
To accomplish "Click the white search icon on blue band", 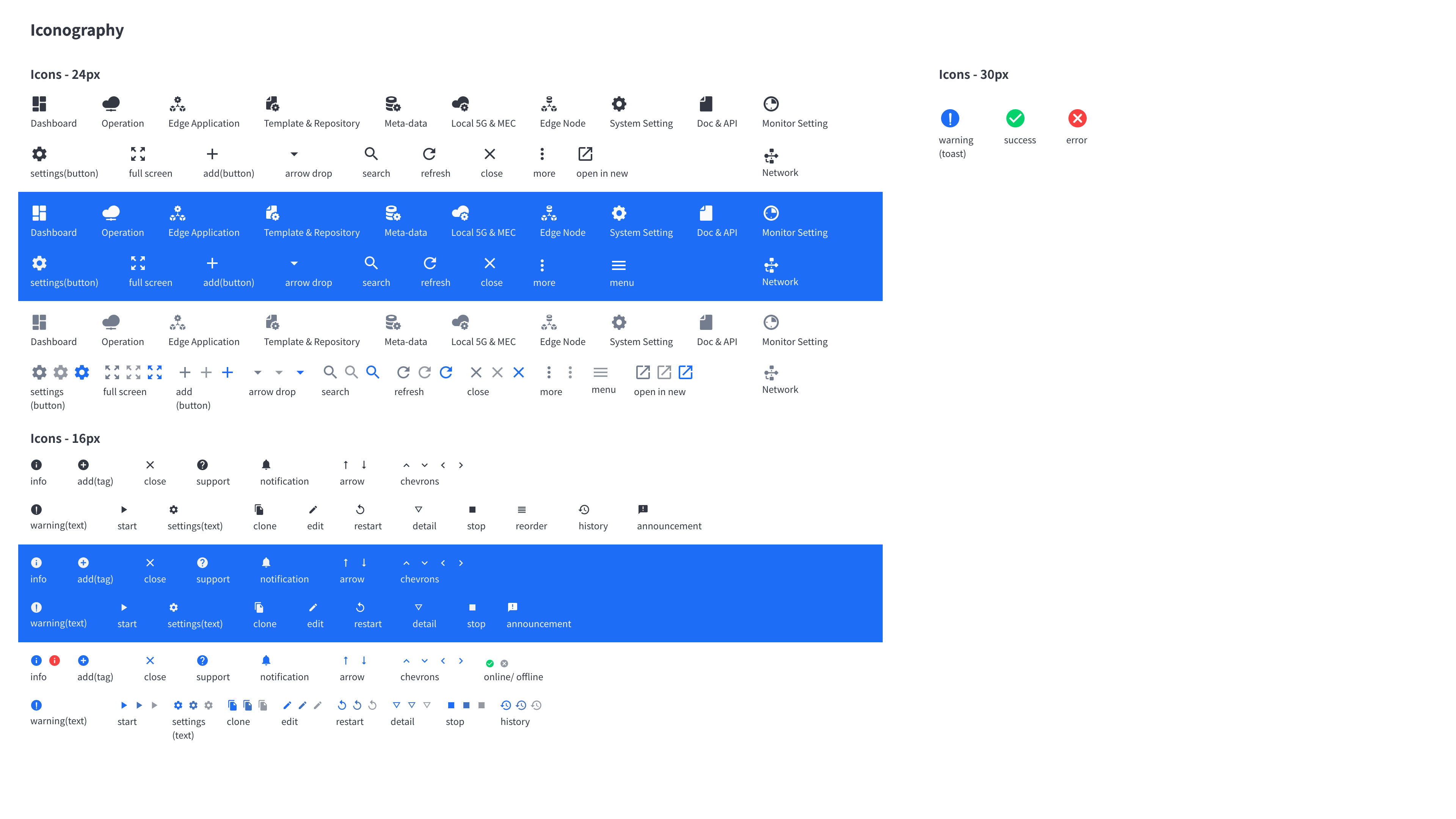I will [x=371, y=263].
